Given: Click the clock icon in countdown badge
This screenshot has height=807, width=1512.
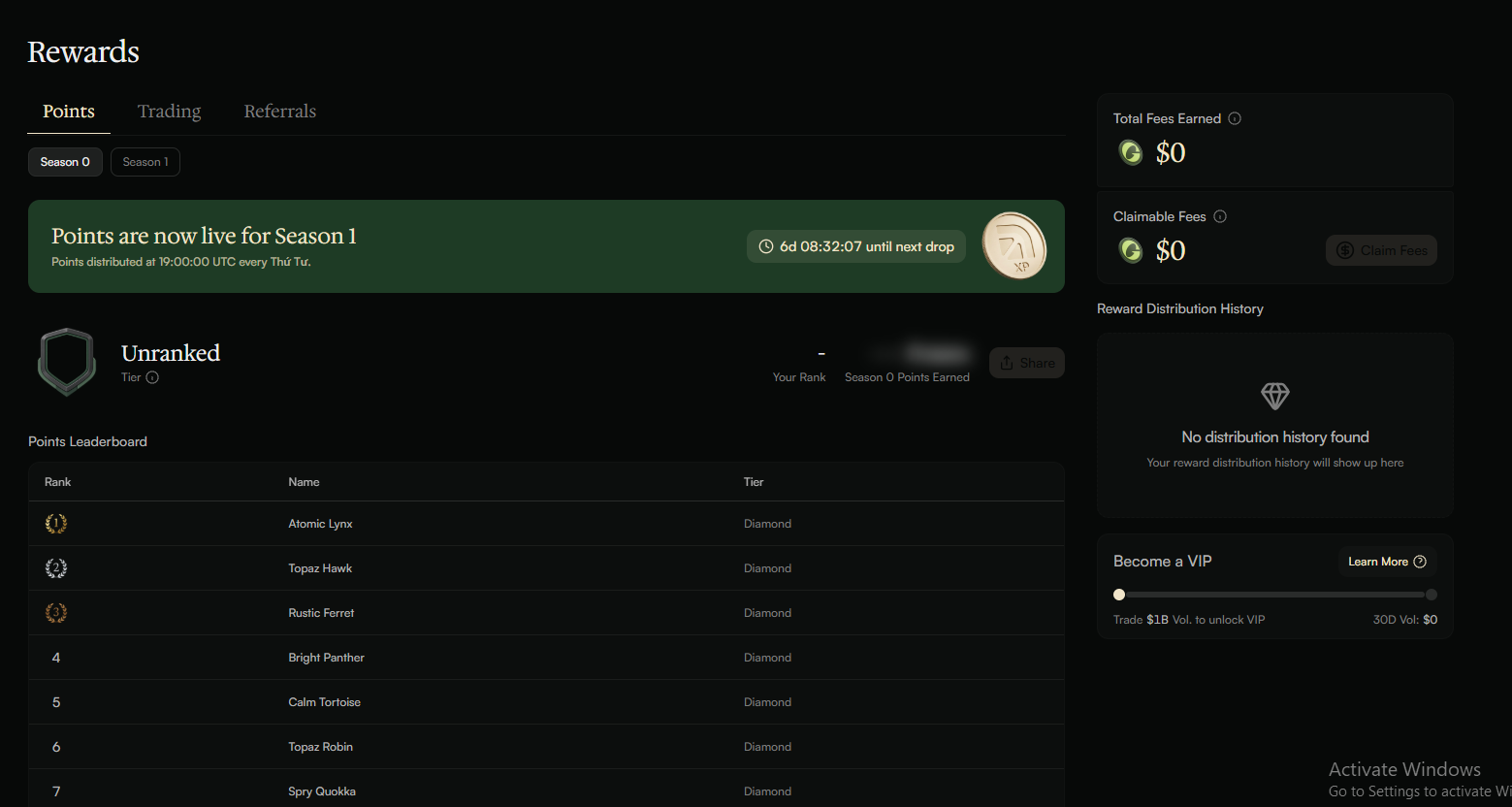Looking at the screenshot, I should coord(765,246).
